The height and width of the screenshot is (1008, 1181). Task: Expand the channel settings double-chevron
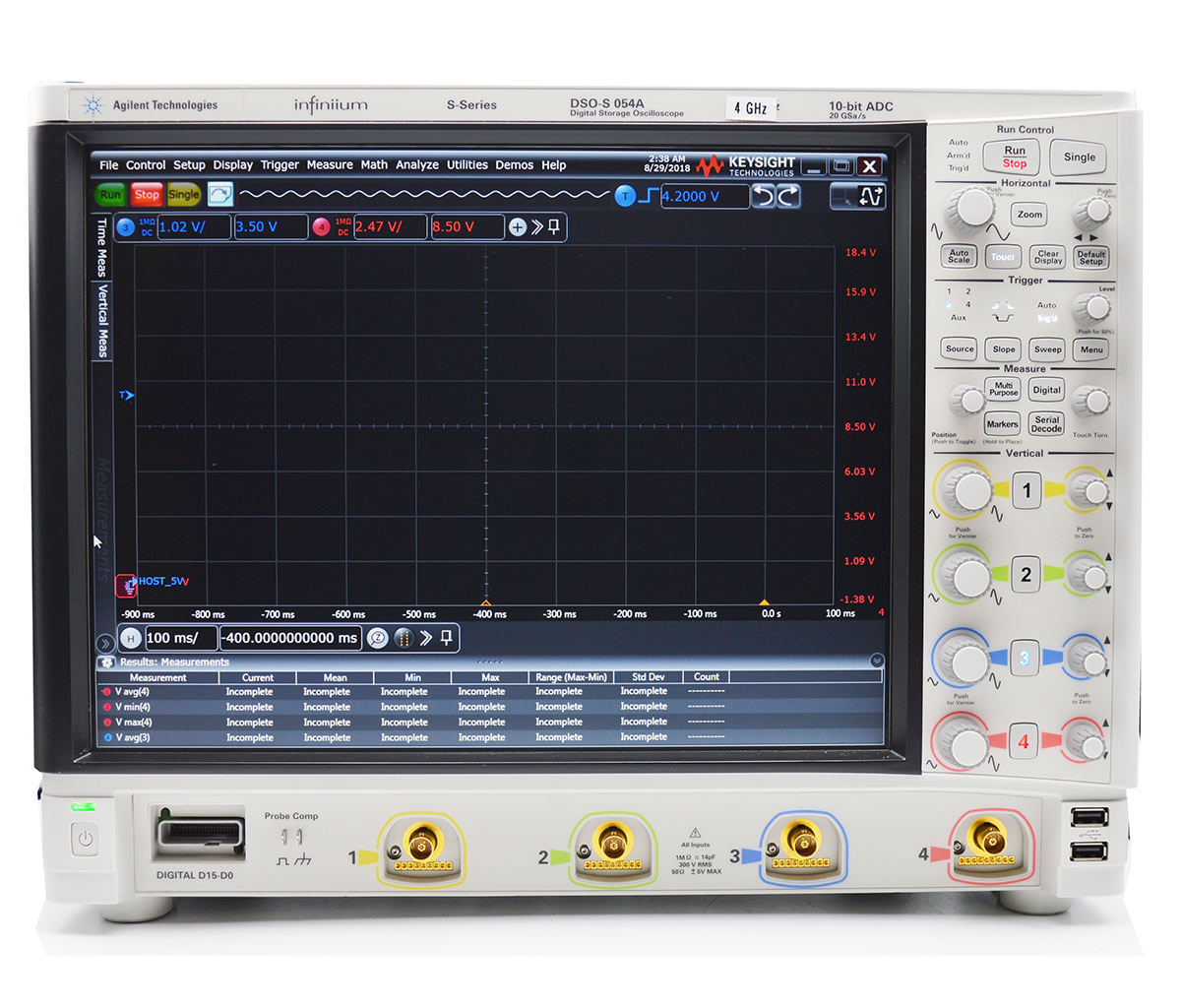(x=537, y=227)
